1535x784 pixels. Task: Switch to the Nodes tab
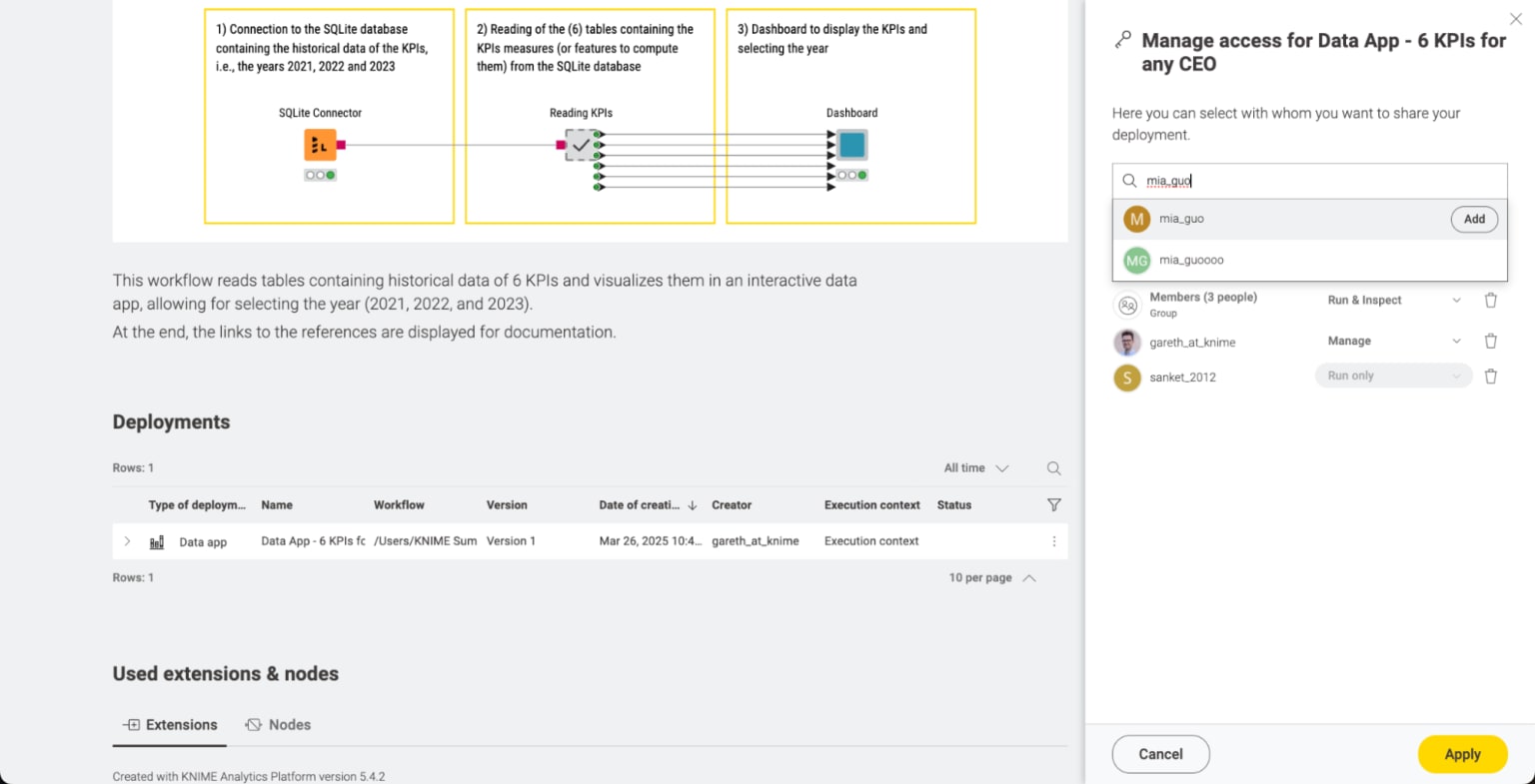(x=278, y=725)
